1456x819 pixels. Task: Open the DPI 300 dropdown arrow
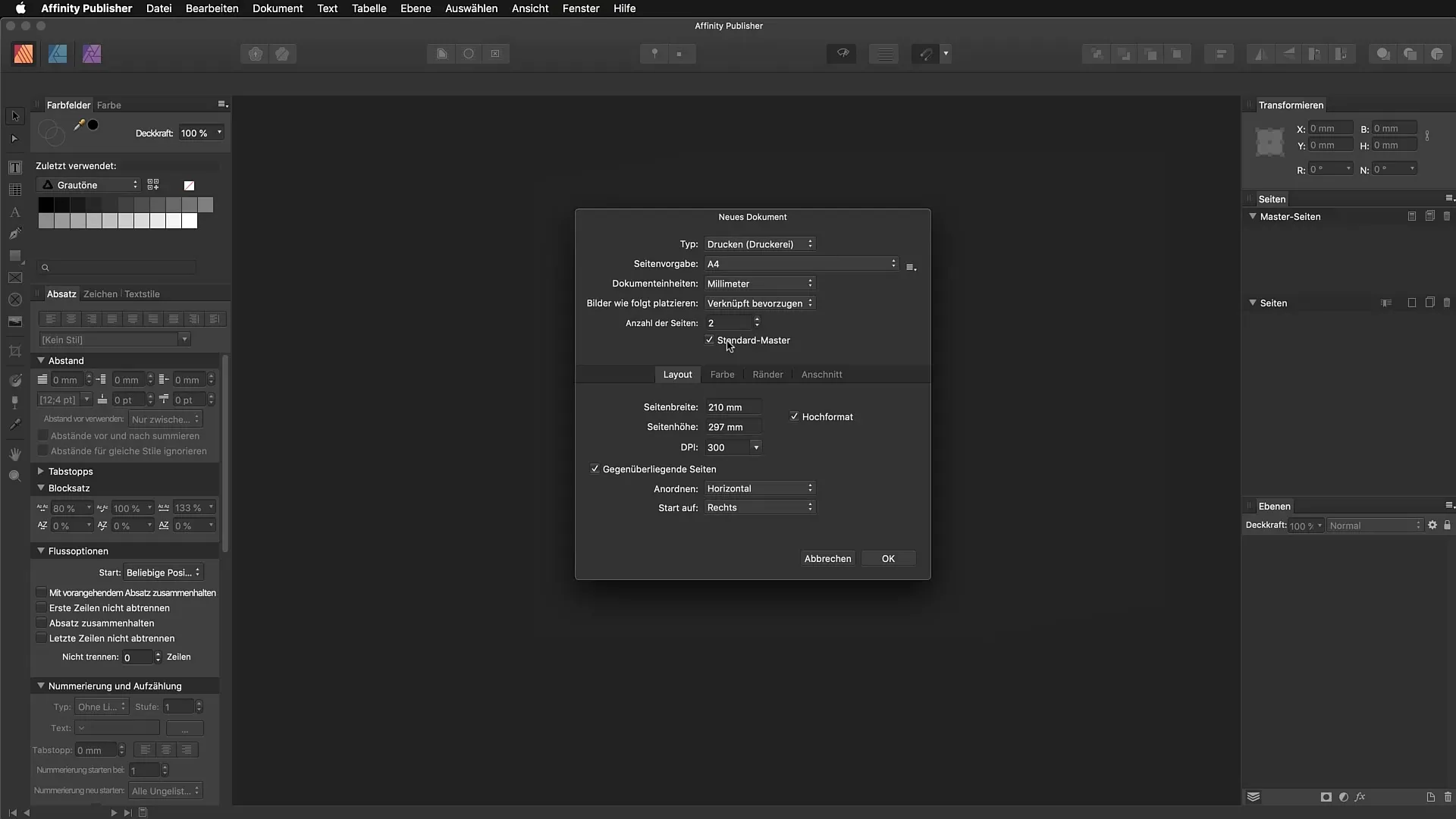point(755,447)
